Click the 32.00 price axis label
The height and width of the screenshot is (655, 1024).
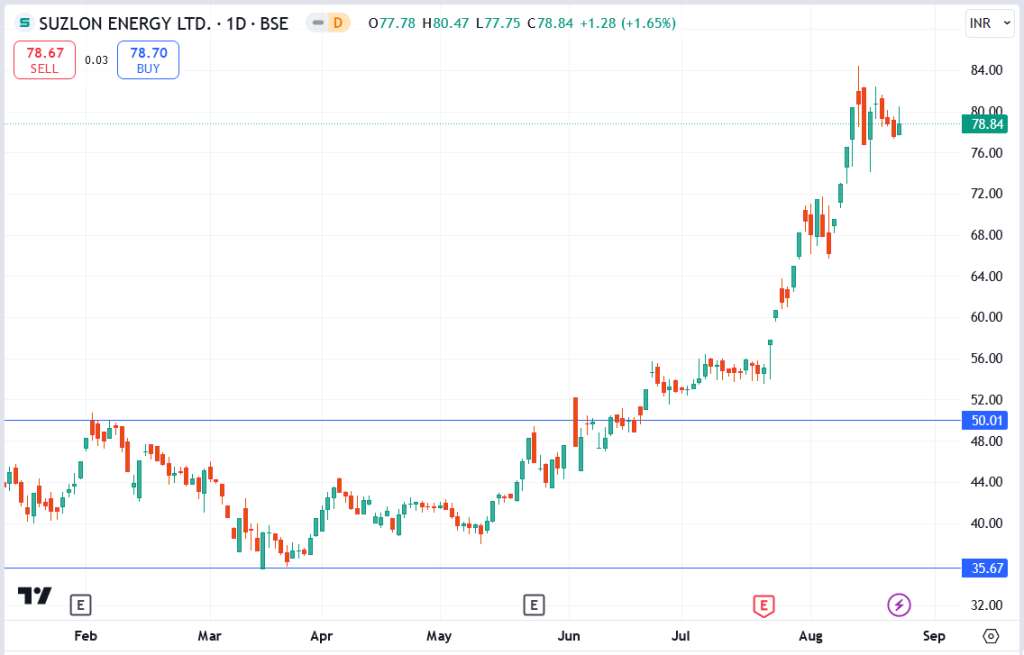[986, 605]
